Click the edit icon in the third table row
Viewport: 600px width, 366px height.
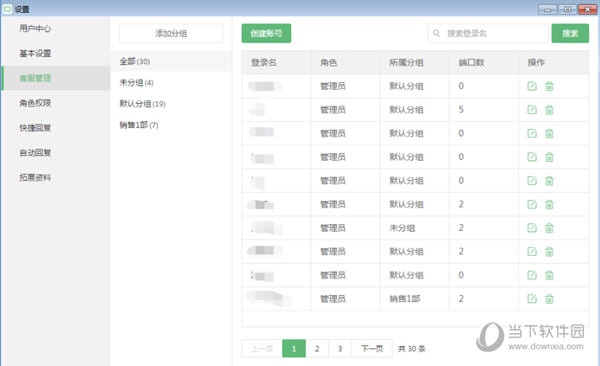(x=532, y=133)
